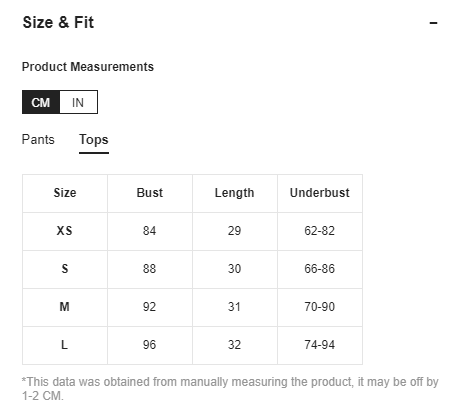Click the Bust column header
Screen dimensions: 459x414
click(x=150, y=193)
